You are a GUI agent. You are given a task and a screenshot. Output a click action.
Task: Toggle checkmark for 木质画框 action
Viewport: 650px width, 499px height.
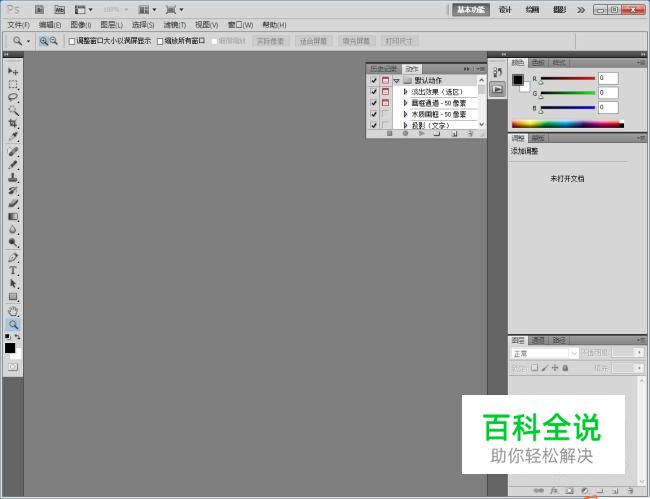[374, 114]
